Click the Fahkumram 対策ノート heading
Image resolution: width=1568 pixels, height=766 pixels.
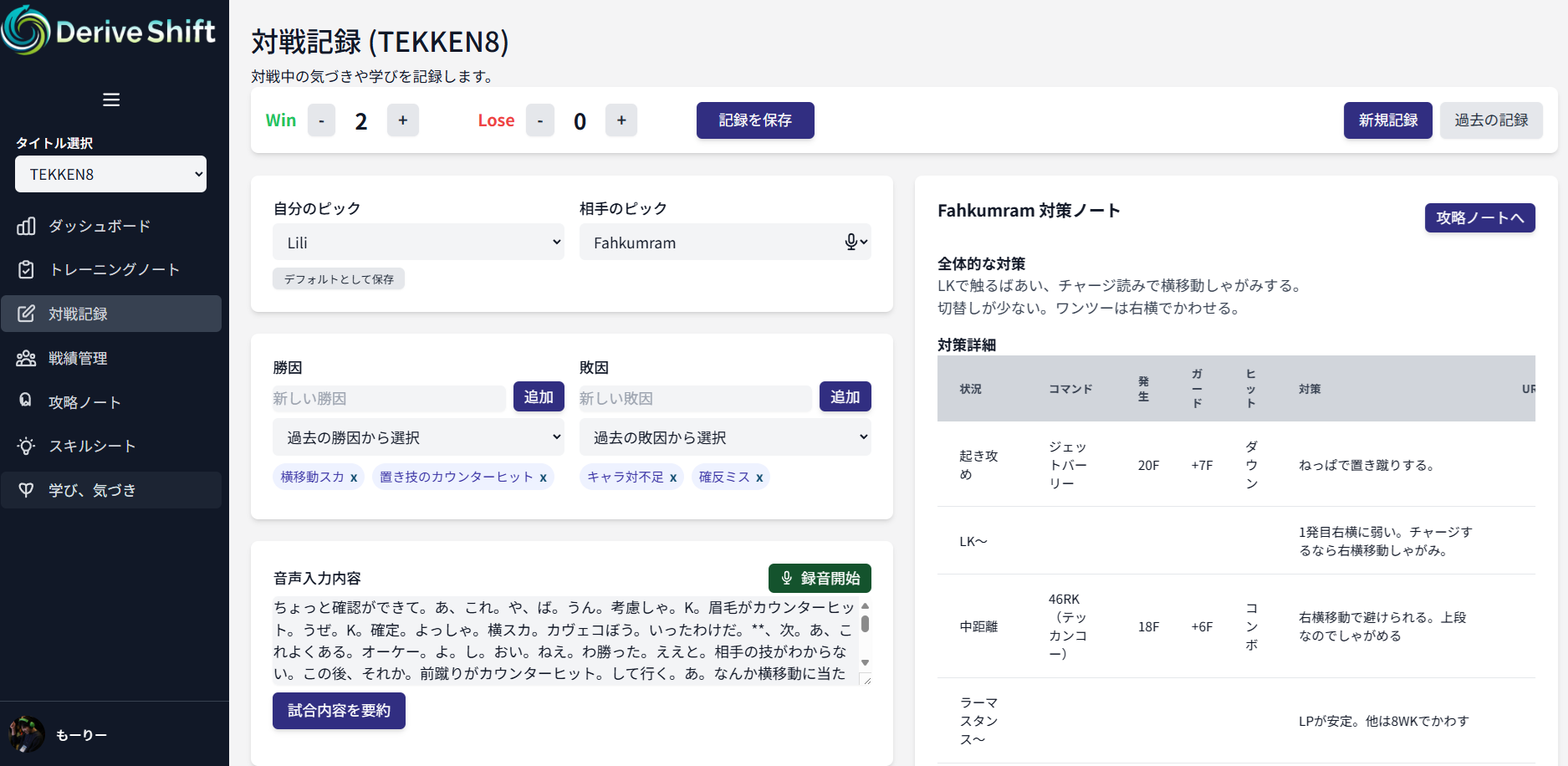point(1029,211)
